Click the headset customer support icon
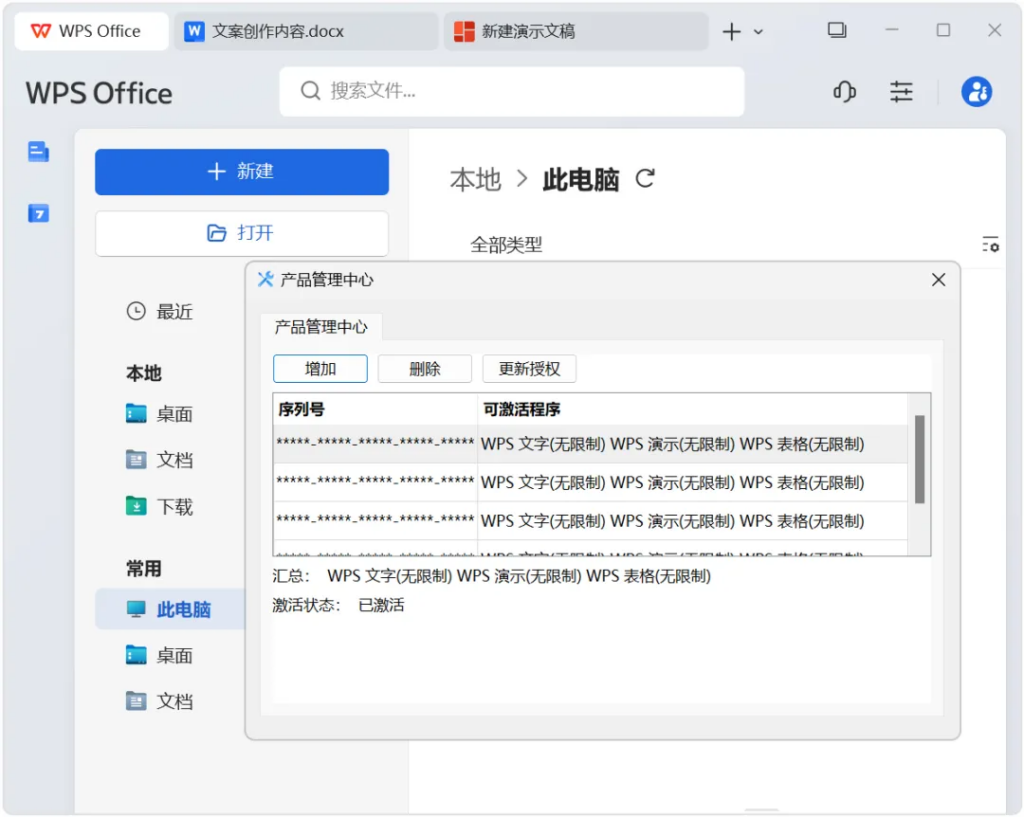 (x=844, y=92)
